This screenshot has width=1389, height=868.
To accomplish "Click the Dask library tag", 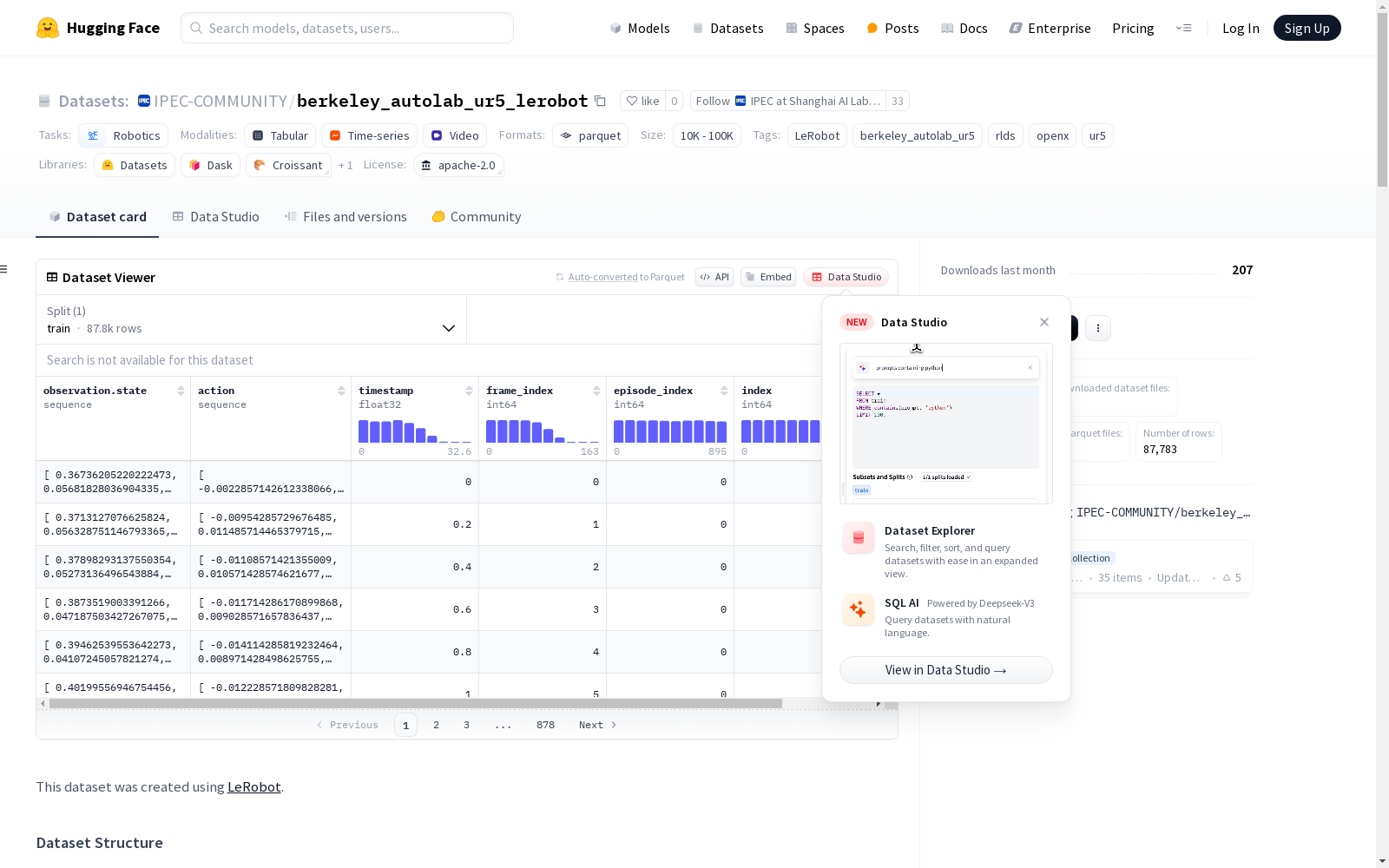I will (x=210, y=165).
